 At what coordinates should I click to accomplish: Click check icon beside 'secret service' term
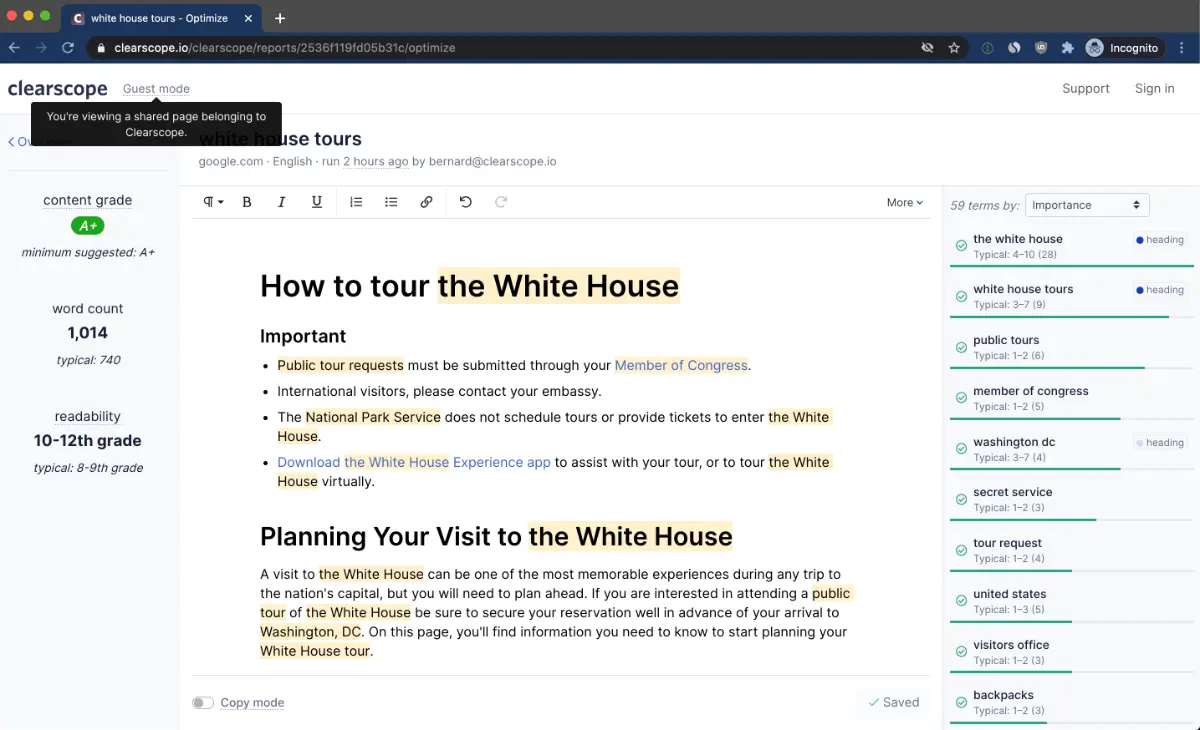[961, 499]
